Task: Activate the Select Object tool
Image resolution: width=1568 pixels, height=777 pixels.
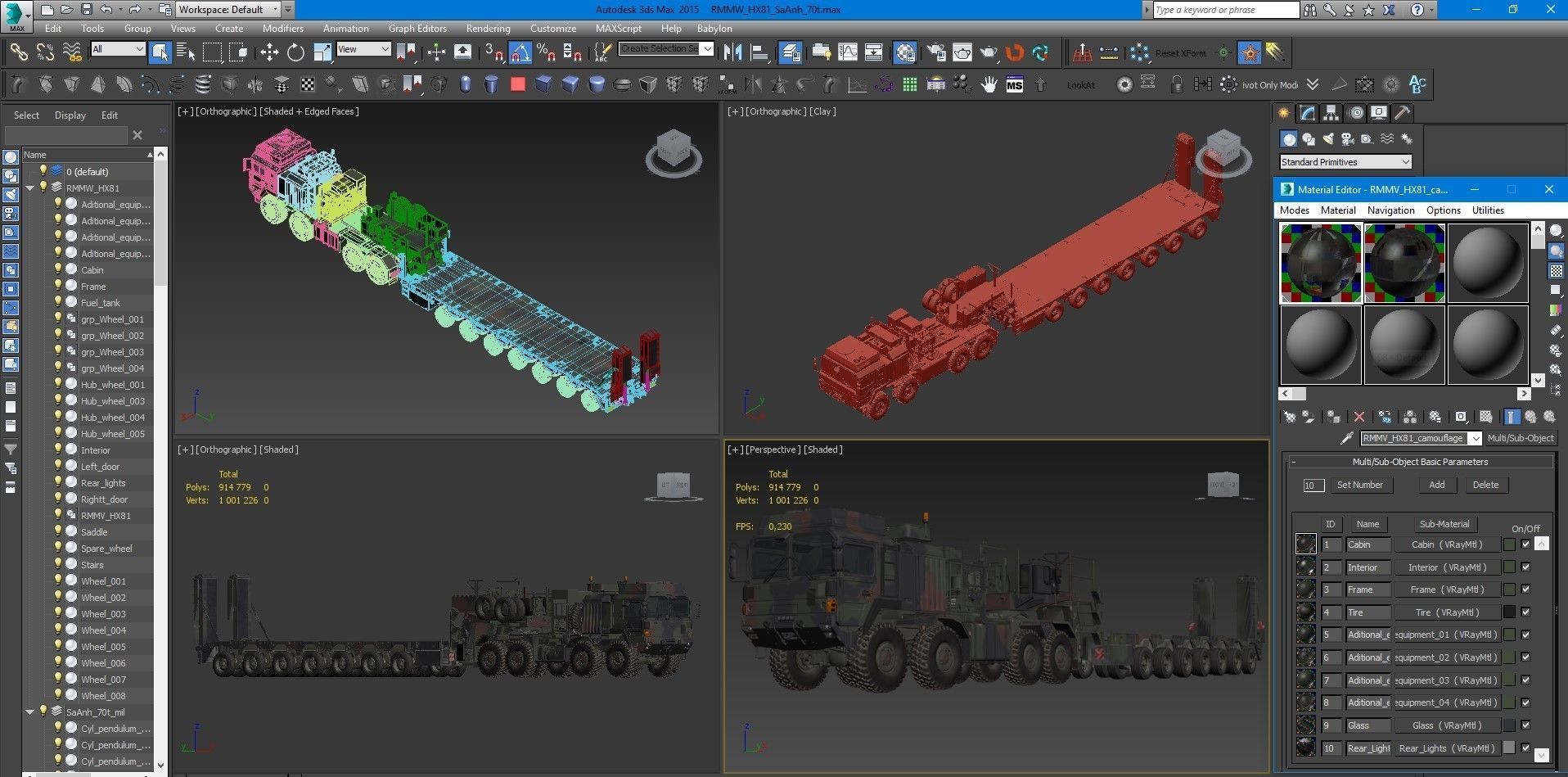Action: click(160, 53)
